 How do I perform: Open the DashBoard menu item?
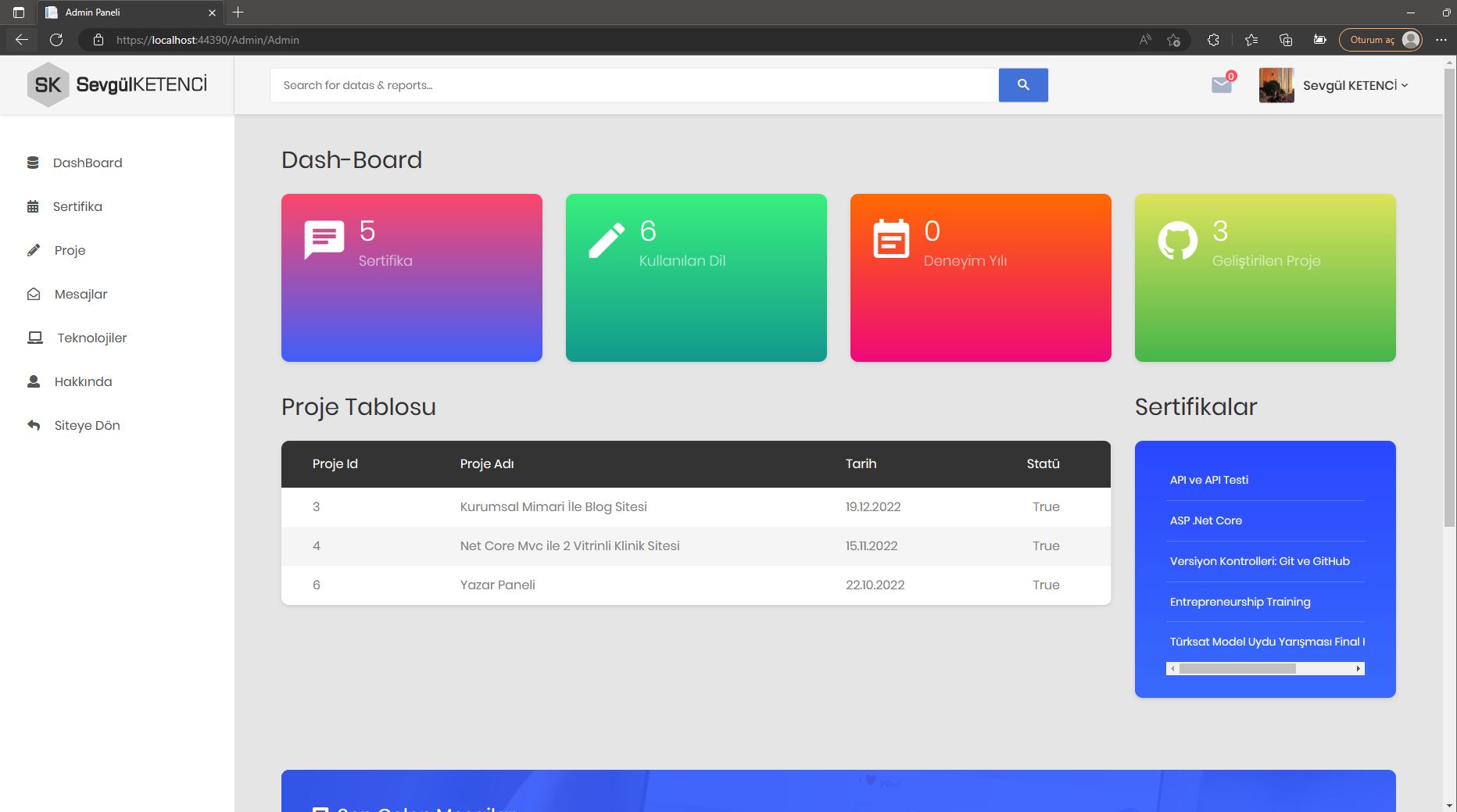(88, 163)
